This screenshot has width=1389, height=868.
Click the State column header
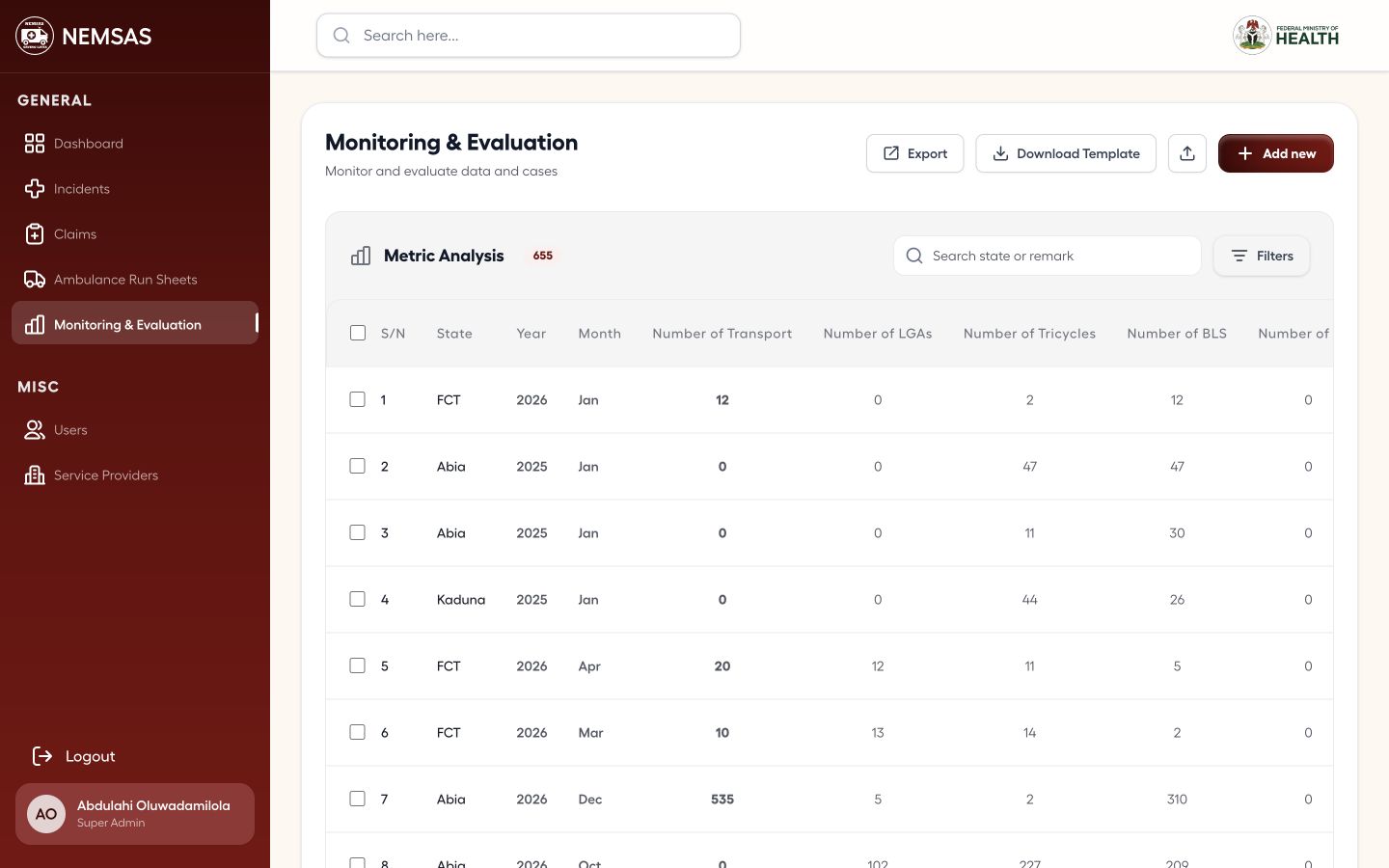[x=454, y=334]
